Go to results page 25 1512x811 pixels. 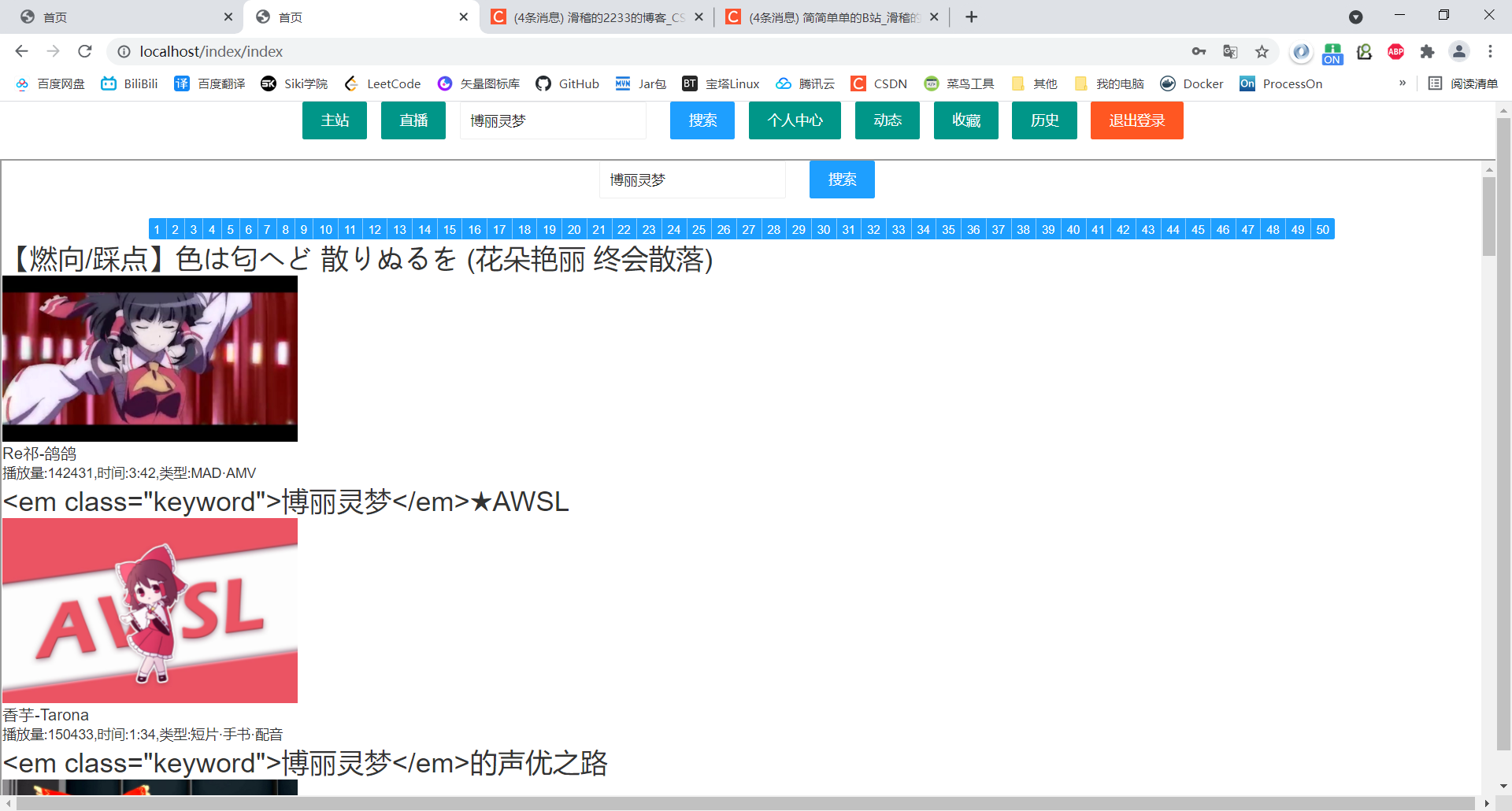tap(699, 229)
